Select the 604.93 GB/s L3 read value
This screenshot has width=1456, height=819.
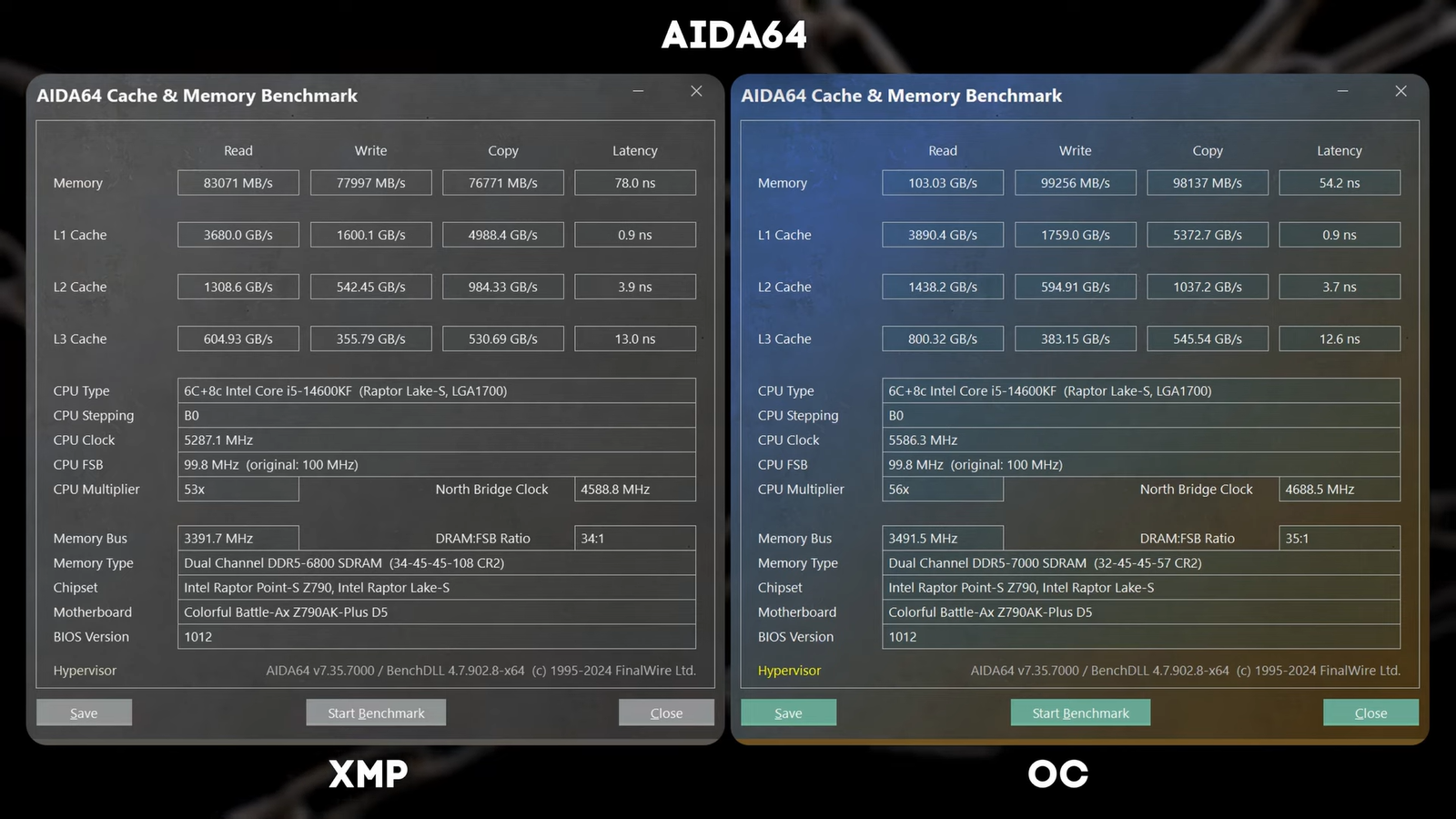pyautogui.click(x=238, y=339)
